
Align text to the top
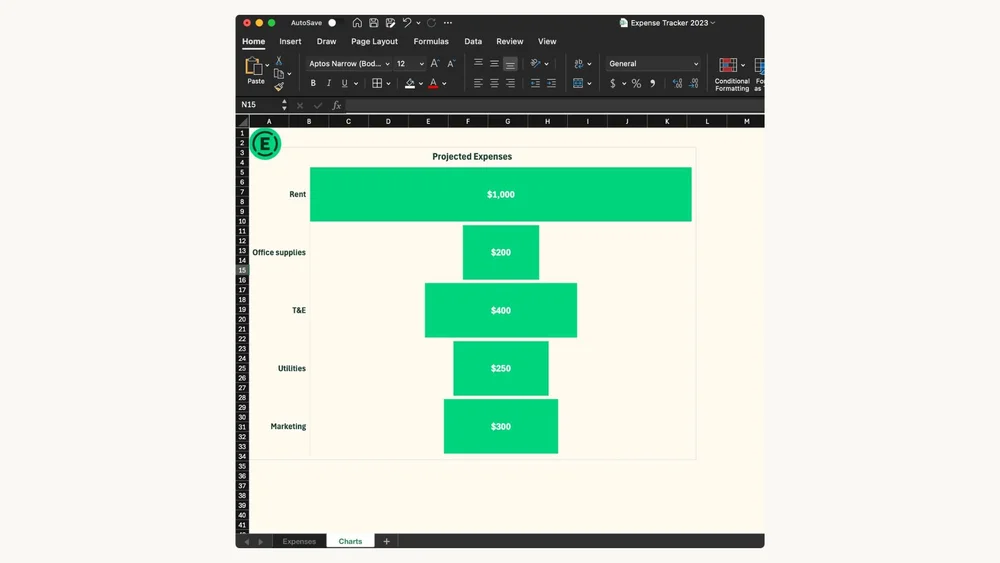coord(478,63)
